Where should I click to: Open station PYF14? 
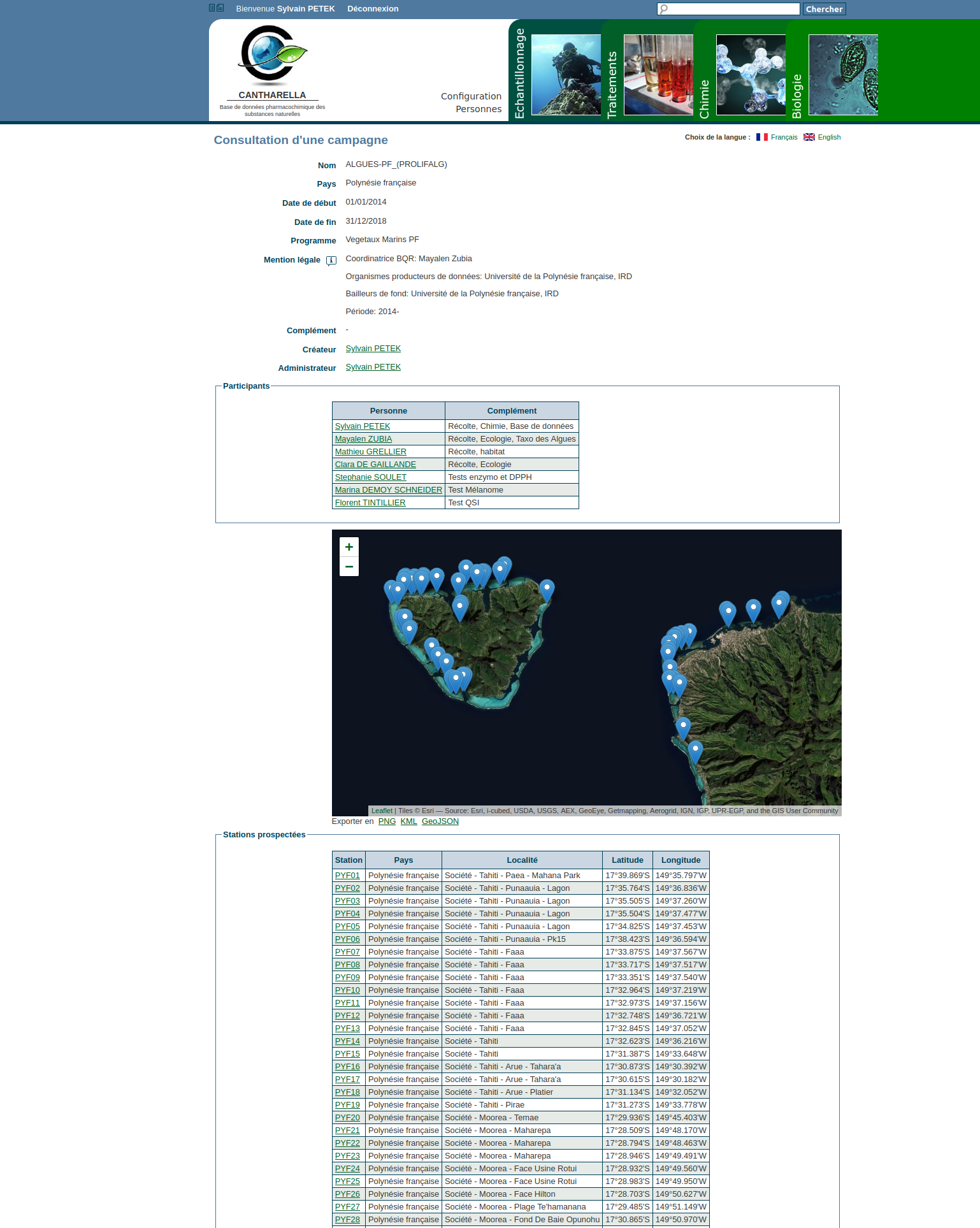click(347, 1041)
